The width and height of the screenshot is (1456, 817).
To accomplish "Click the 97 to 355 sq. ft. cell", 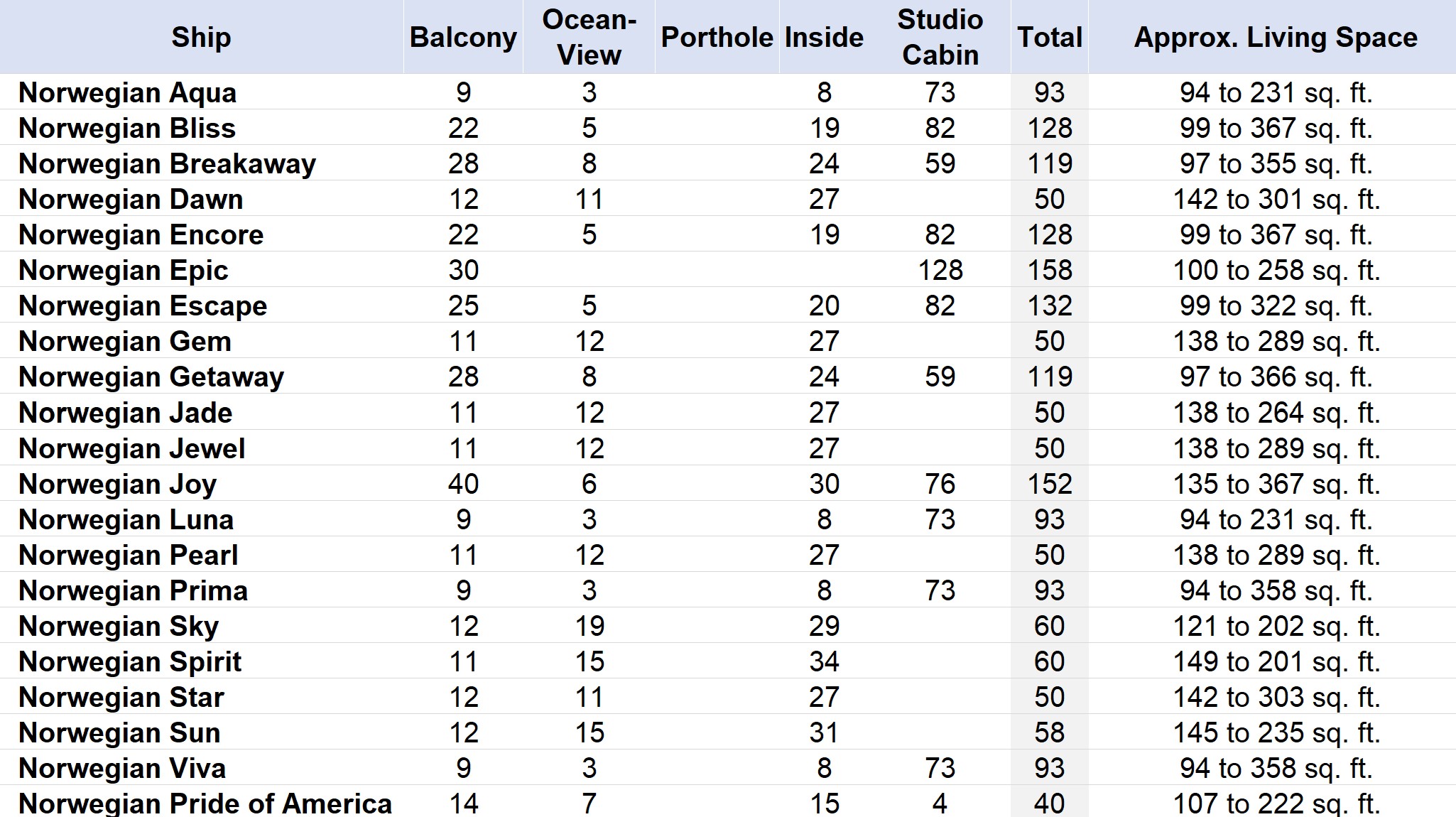I will click(1275, 163).
